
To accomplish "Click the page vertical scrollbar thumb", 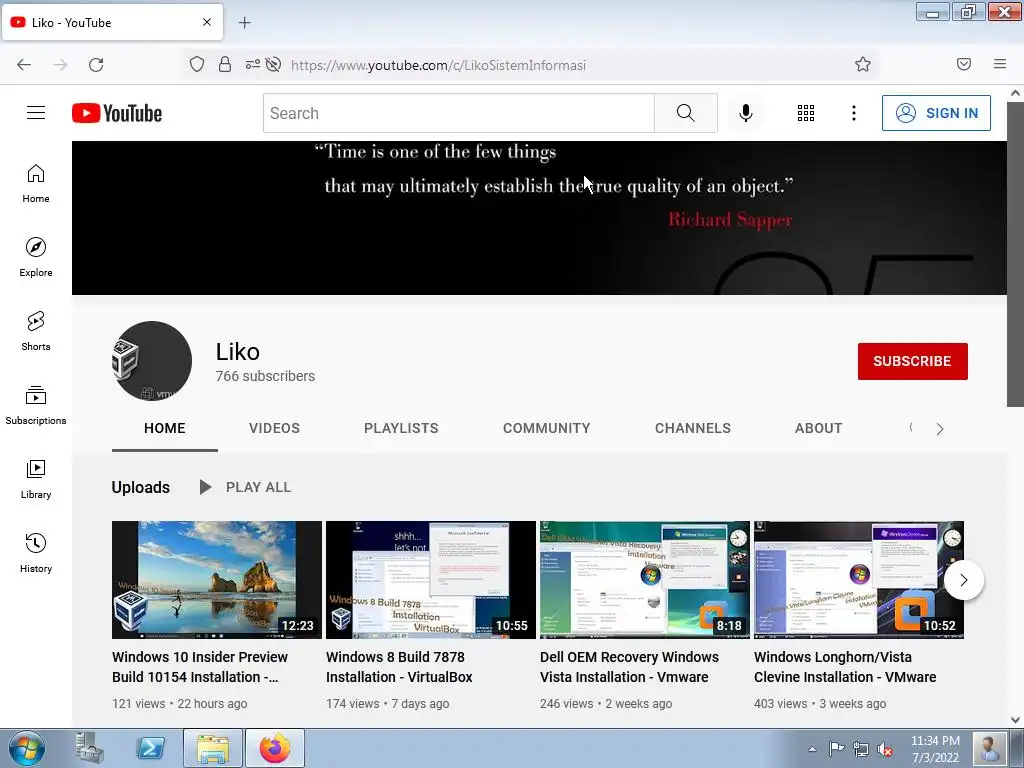I will (x=1015, y=254).
